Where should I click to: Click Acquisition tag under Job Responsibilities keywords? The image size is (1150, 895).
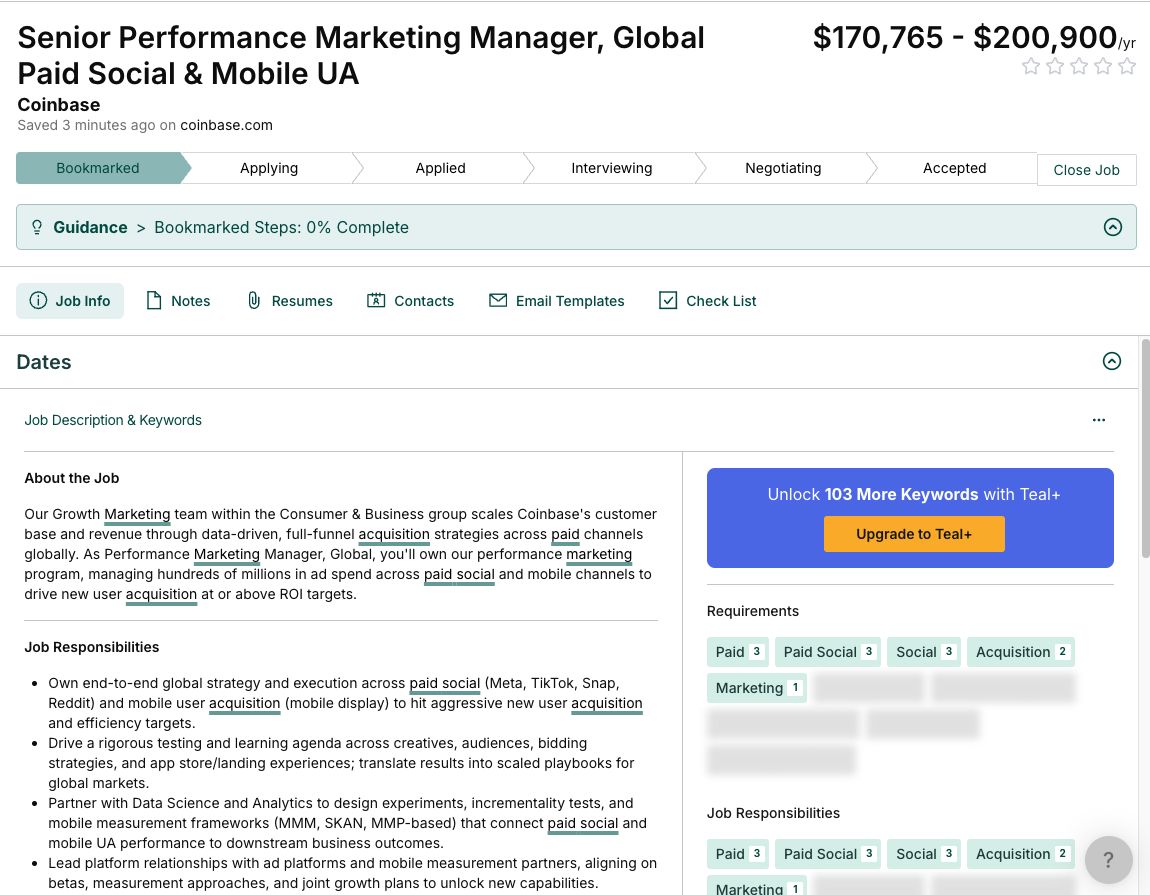pos(1021,853)
